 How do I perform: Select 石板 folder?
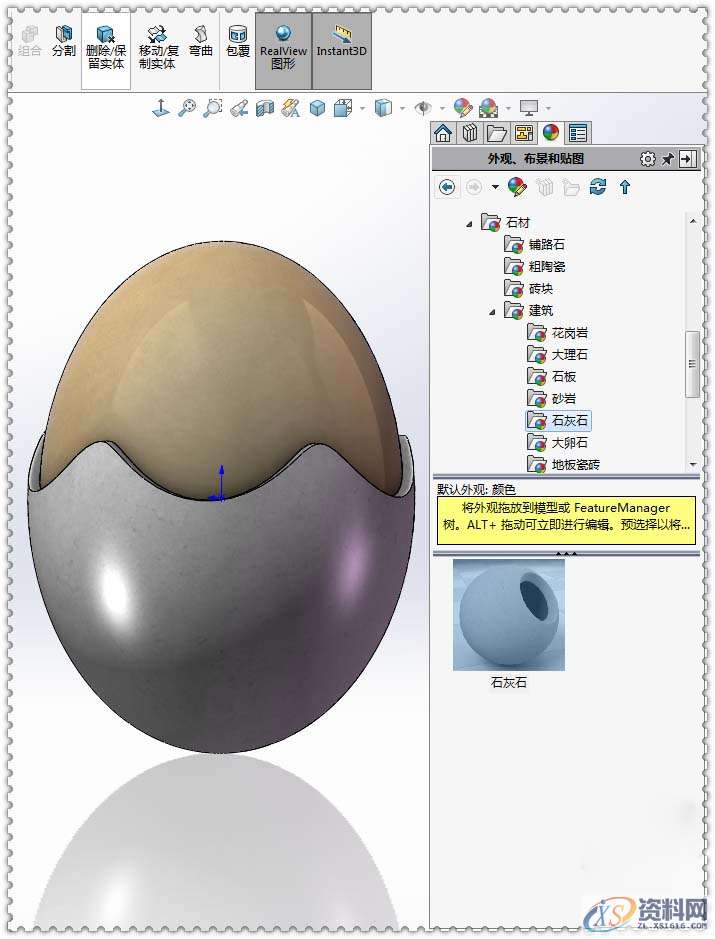552,377
